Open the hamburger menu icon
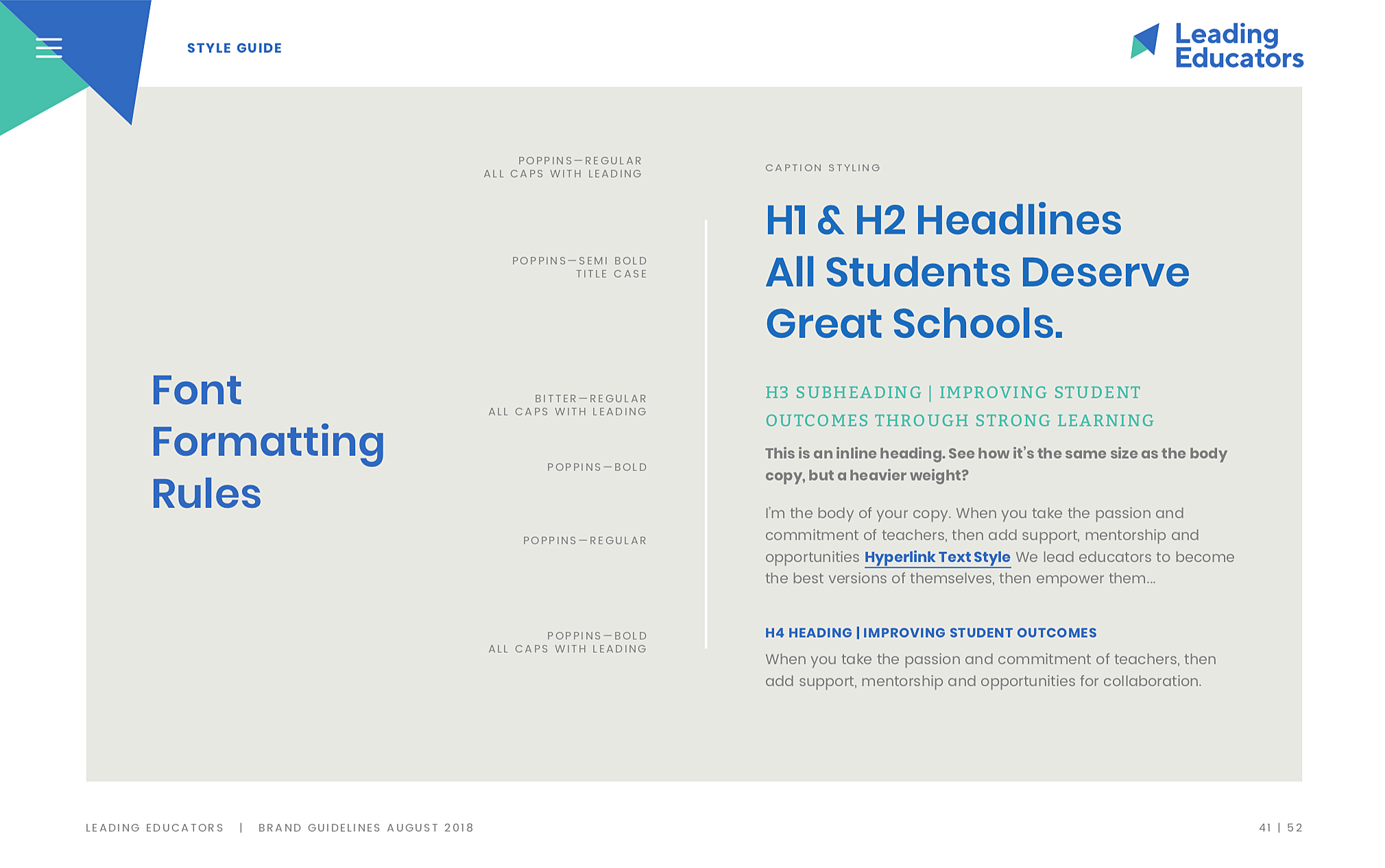This screenshot has width=1385, height=868. click(49, 47)
